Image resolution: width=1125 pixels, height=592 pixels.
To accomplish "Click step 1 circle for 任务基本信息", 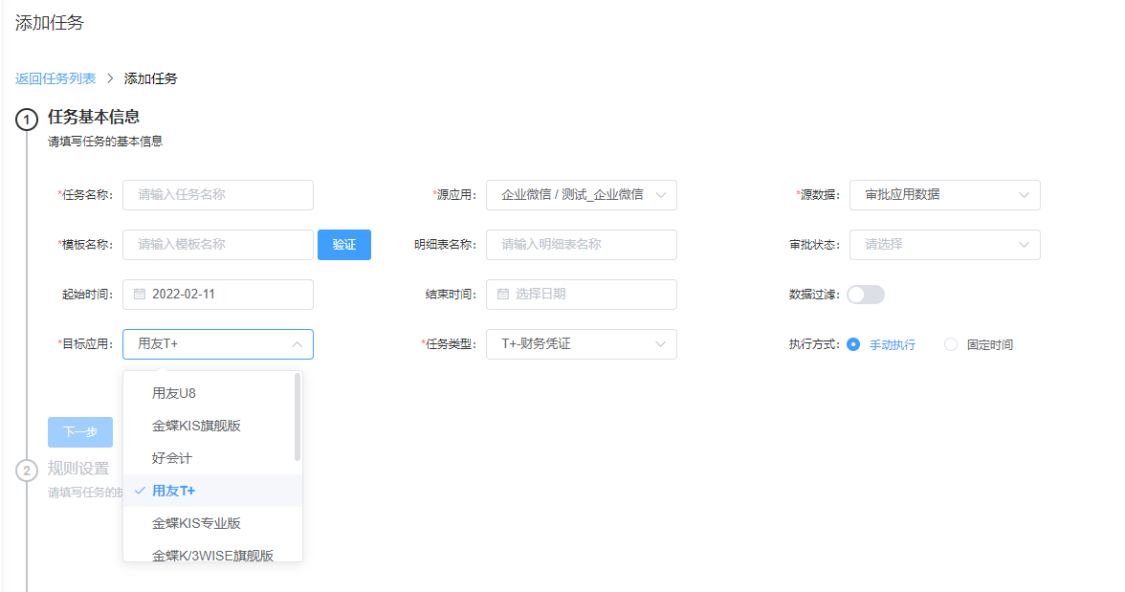I will [27, 119].
